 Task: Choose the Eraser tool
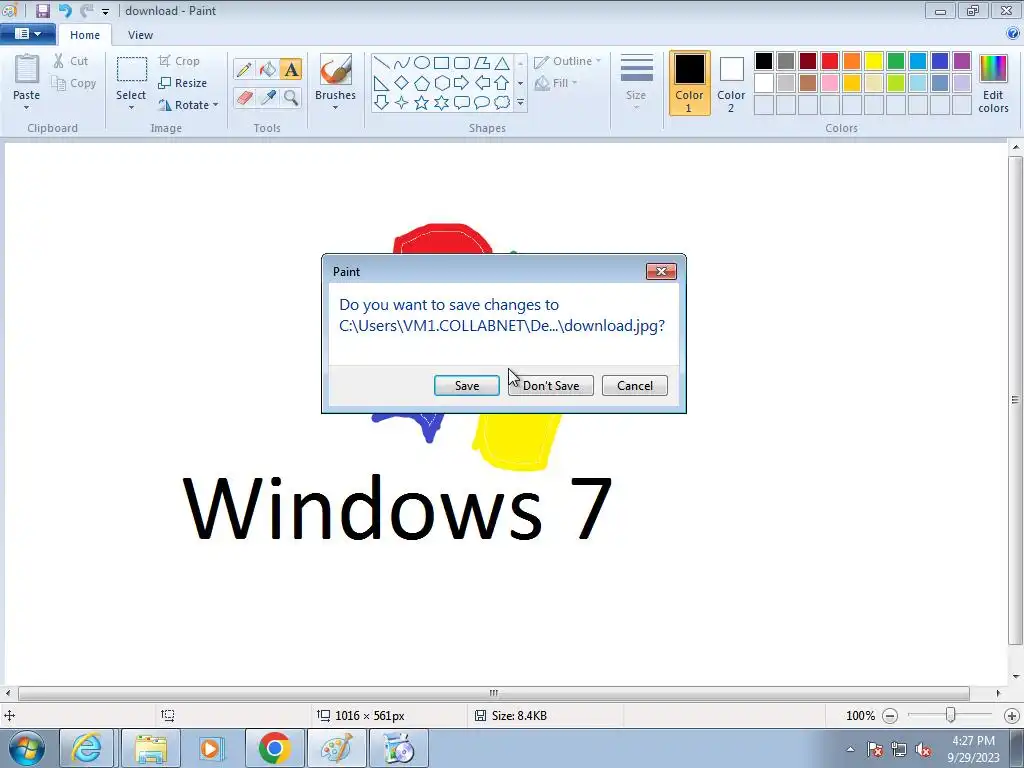(244, 97)
